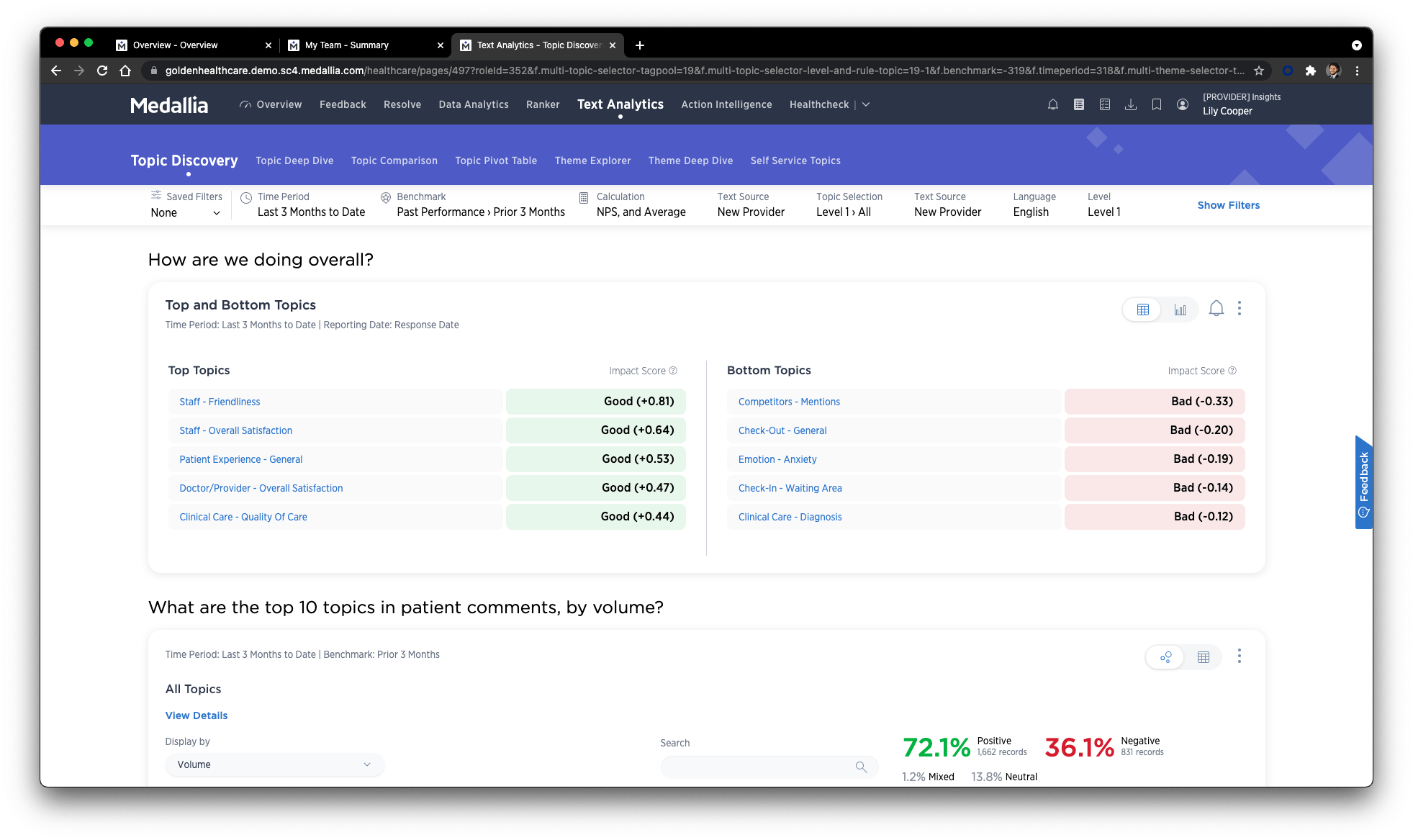Expand the Display by Volume dropdown
Screen dimensions: 1413x840
[x=274, y=764]
